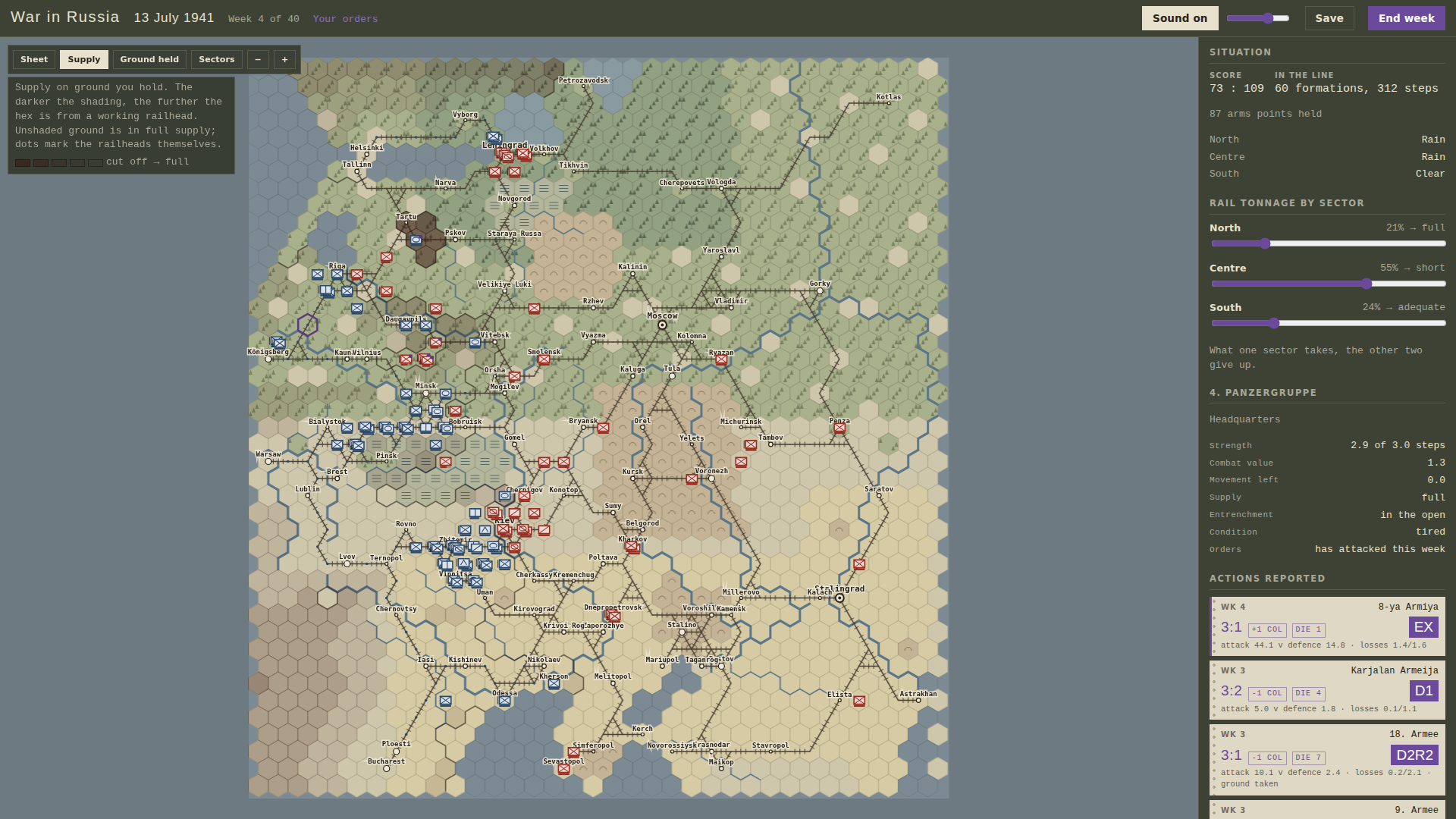Set North rail tonnage slider
Viewport: 1456px width, 819px height.
point(1328,243)
